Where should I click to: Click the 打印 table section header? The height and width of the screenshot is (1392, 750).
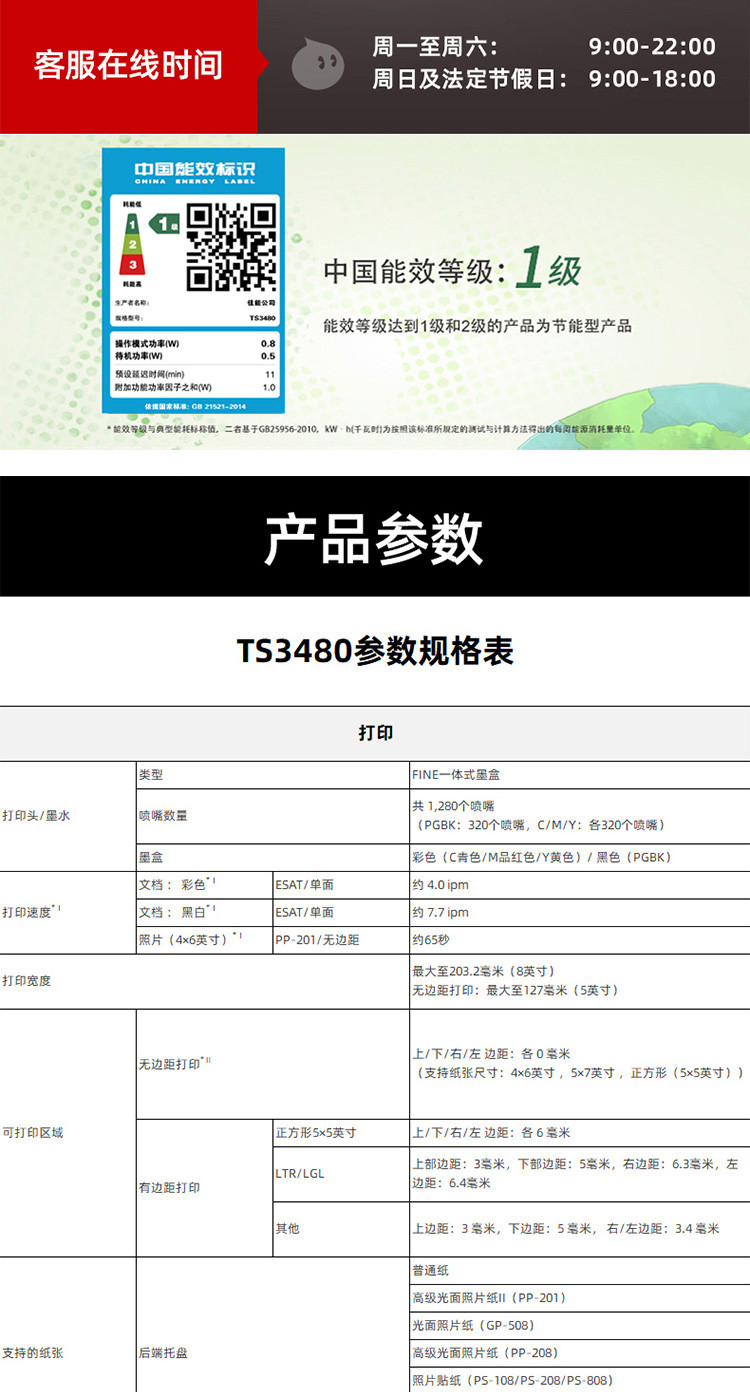375,733
